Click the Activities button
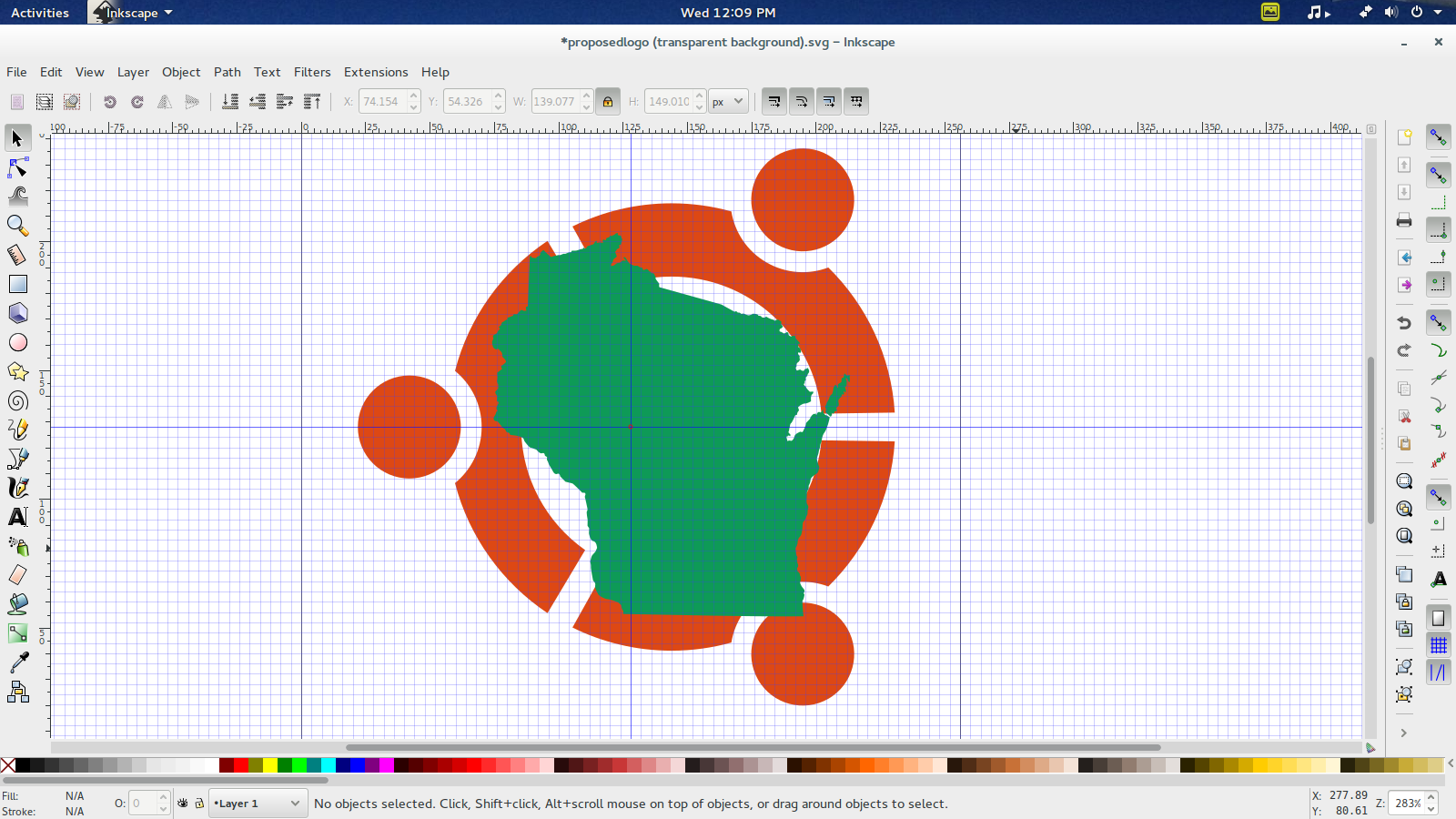 (40, 13)
